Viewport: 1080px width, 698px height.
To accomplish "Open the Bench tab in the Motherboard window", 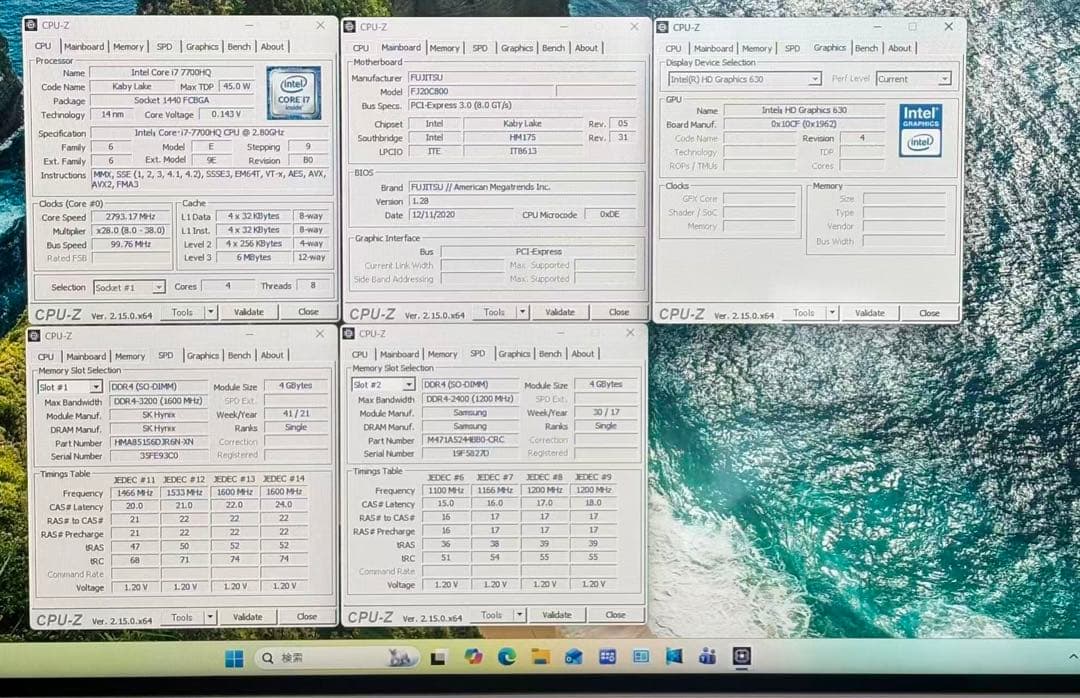I will (553, 48).
